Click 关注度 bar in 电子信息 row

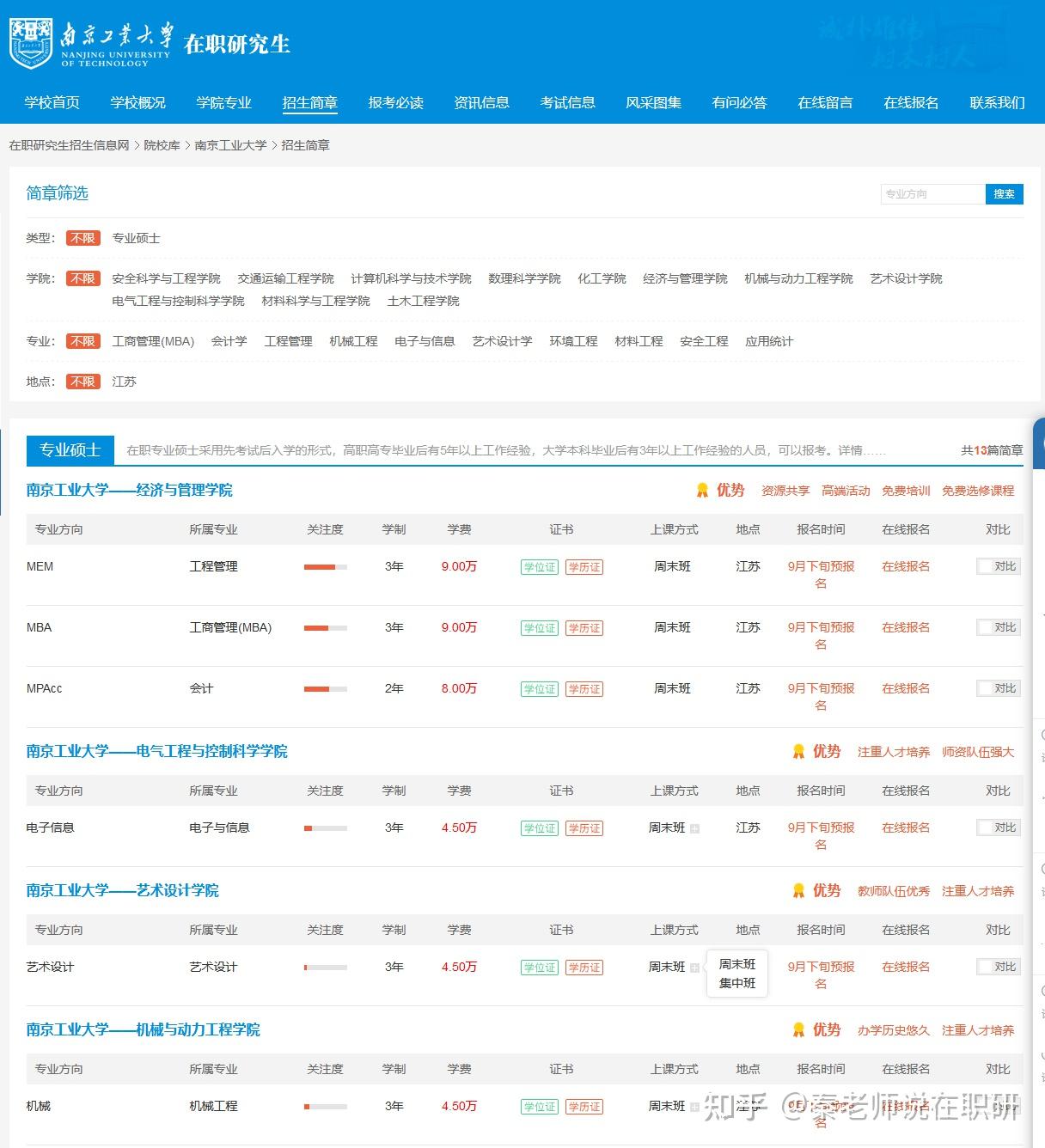point(326,828)
